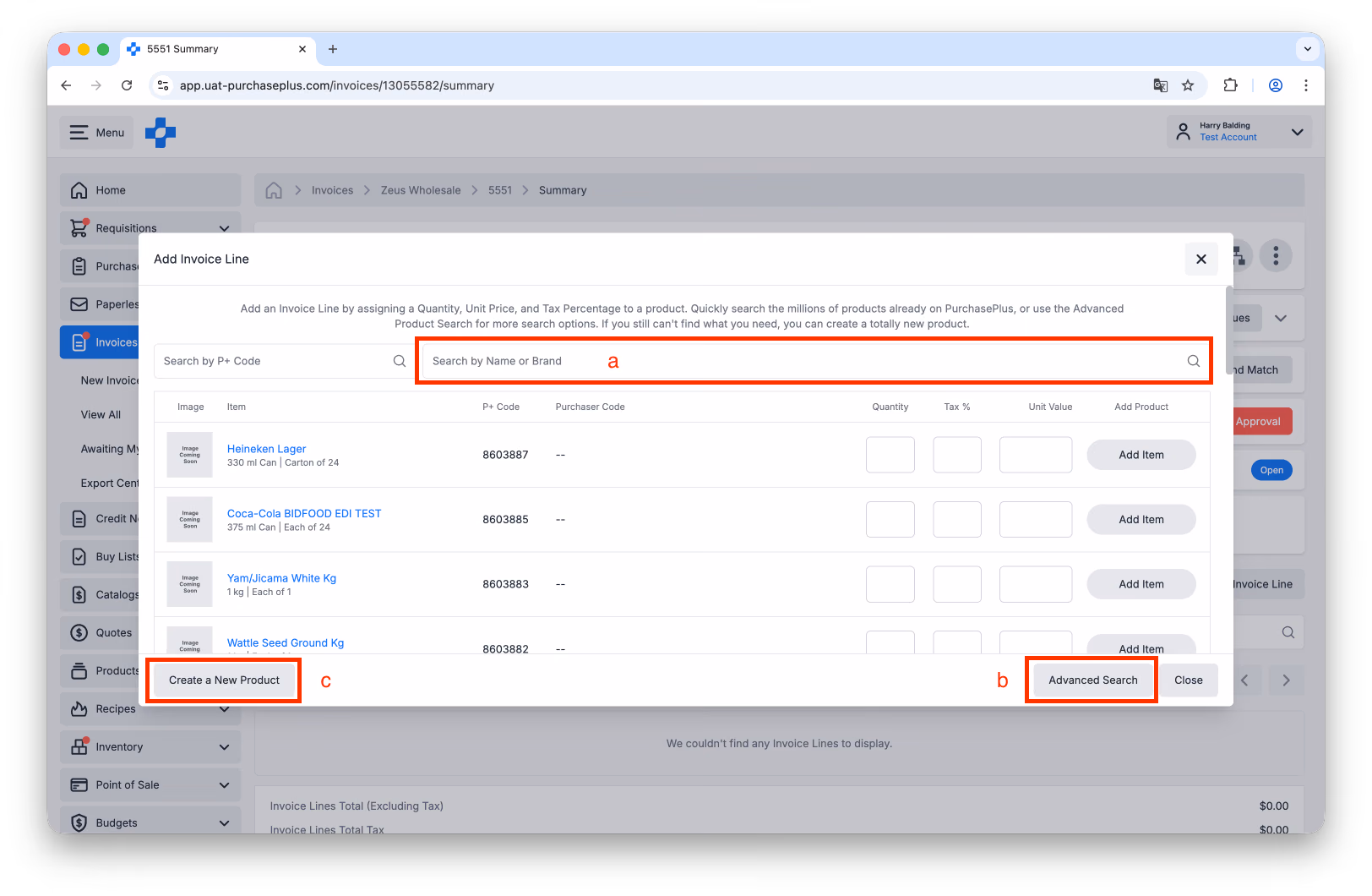Click Tax % field for Coca-Cola BIDFOOD

(x=957, y=520)
